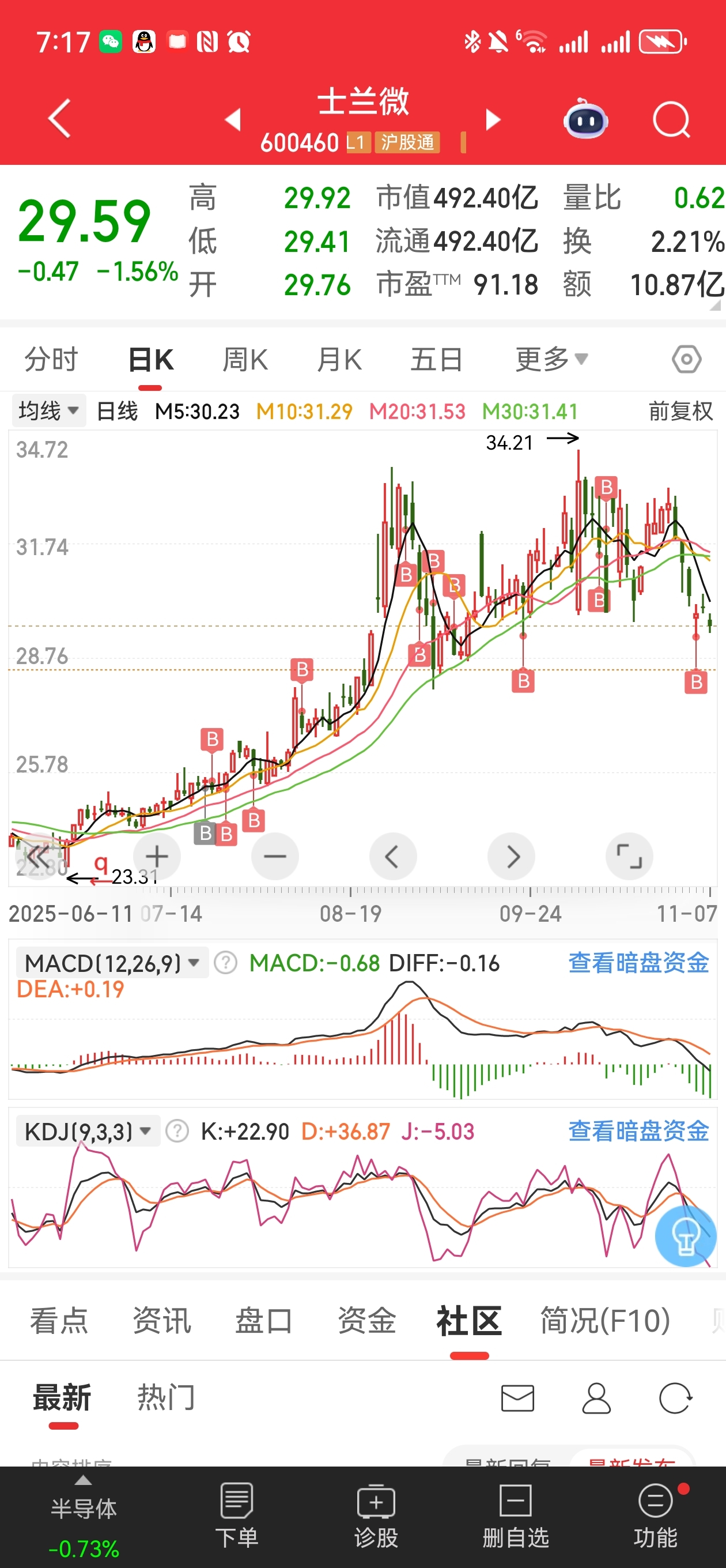Tap the back arrow in the header
This screenshot has height=1568, width=726.
[x=60, y=118]
